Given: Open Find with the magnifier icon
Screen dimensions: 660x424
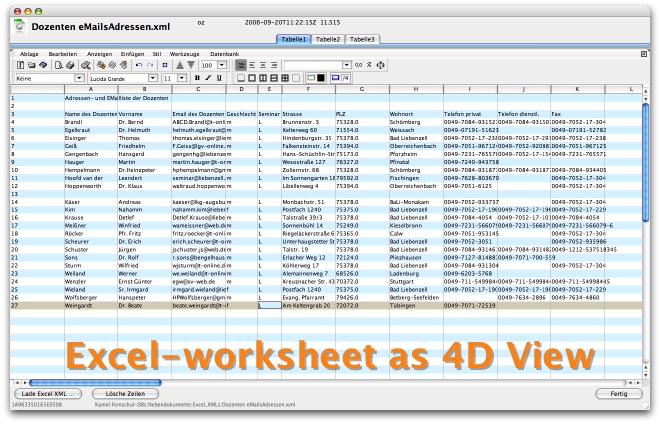Looking at the screenshot, I should click(86, 65).
